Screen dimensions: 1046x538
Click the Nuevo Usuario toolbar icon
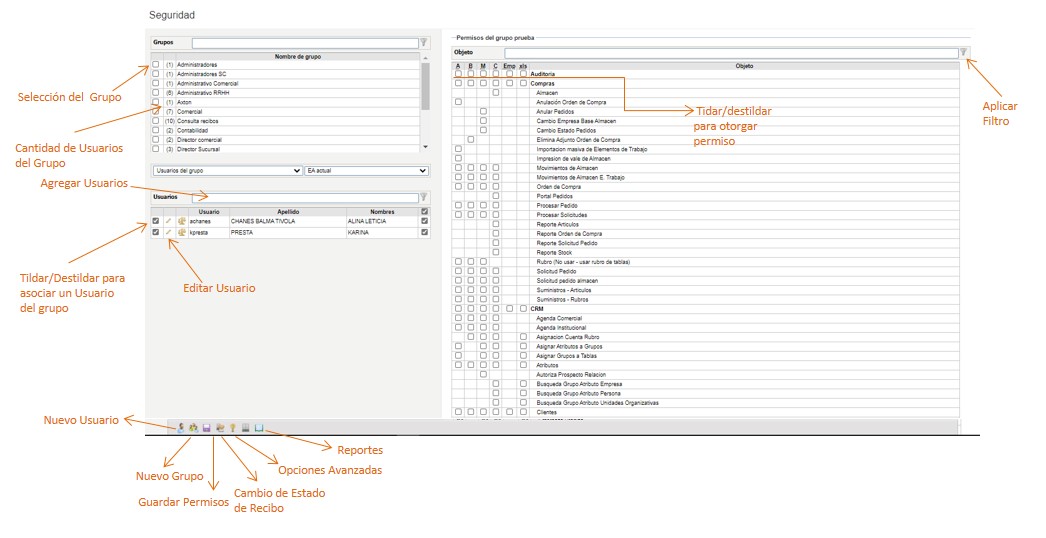point(180,428)
